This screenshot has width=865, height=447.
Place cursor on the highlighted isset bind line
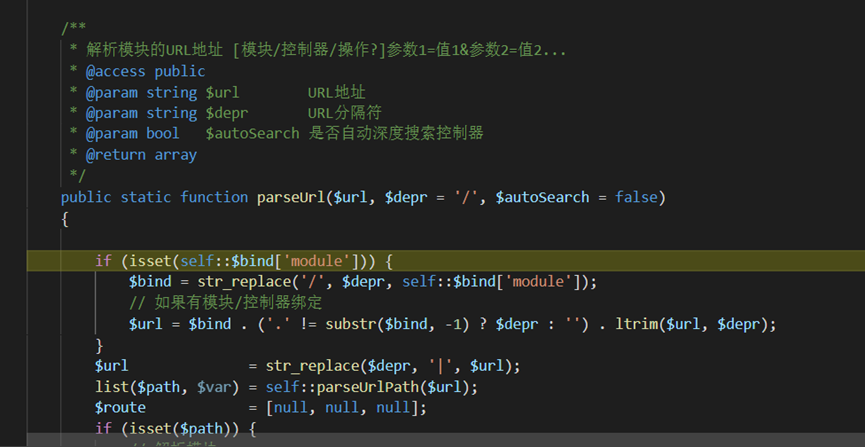pos(446,260)
